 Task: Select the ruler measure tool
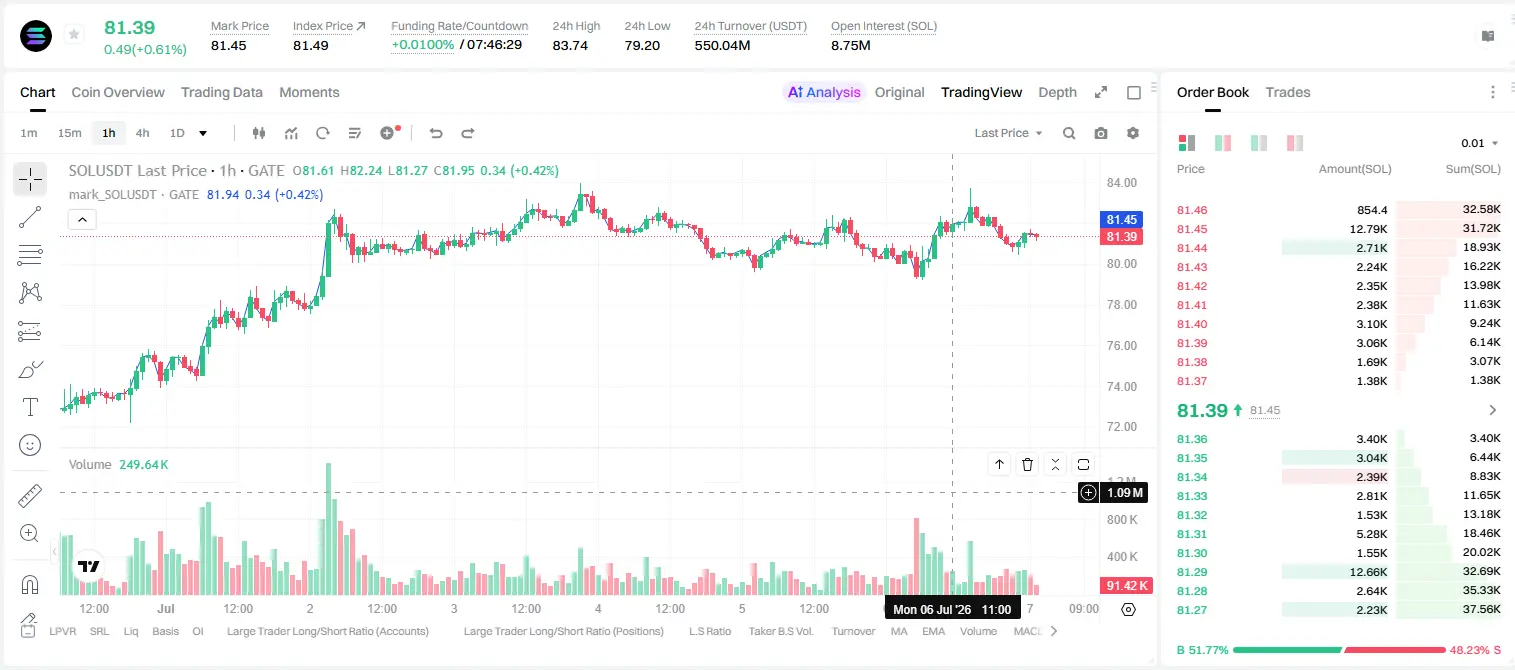[x=30, y=496]
